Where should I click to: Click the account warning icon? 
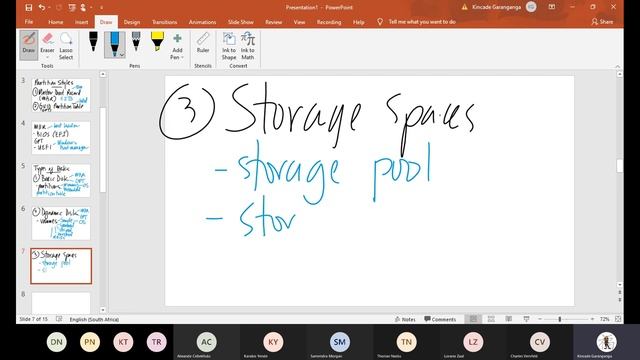point(464,7)
